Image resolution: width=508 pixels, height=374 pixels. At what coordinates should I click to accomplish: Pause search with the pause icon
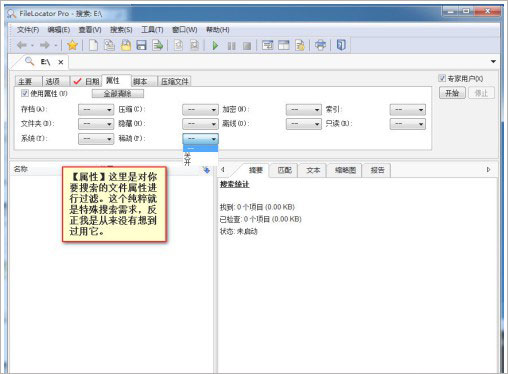[231, 46]
